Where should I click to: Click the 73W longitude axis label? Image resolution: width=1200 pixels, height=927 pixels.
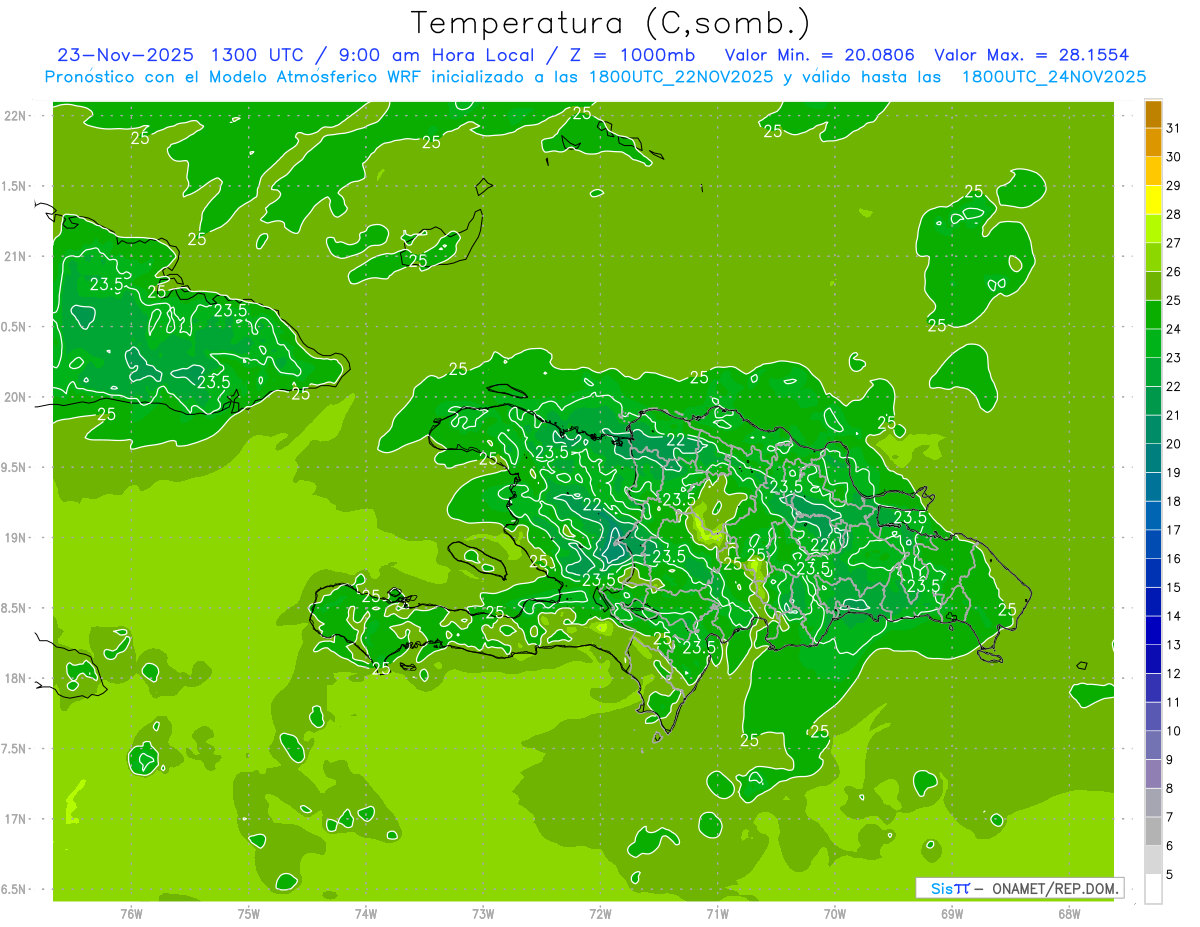[x=483, y=914]
